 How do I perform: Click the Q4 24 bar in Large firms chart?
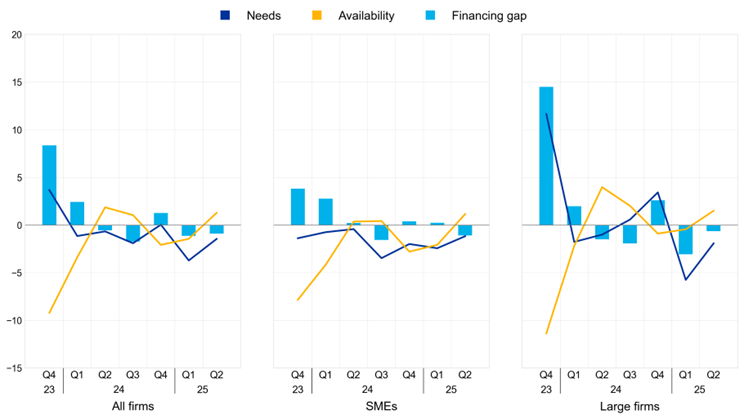point(658,213)
